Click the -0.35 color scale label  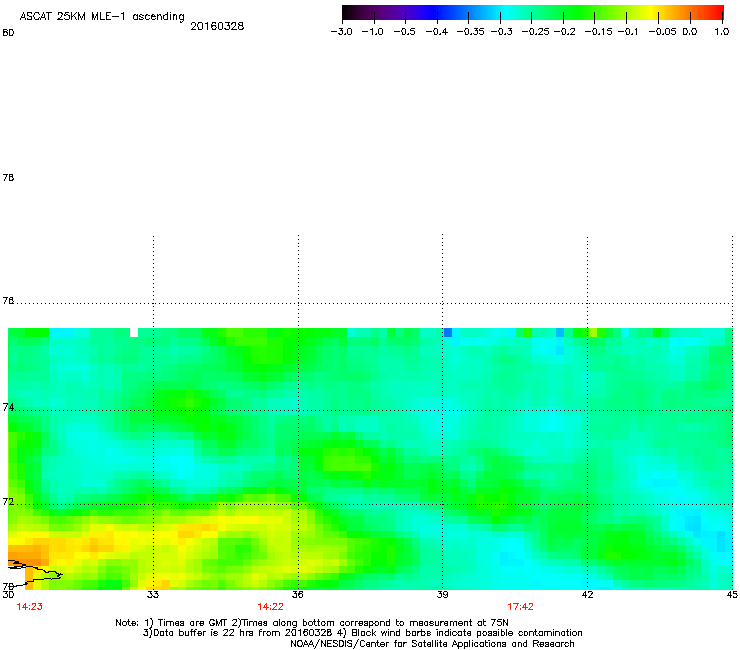coord(471,32)
